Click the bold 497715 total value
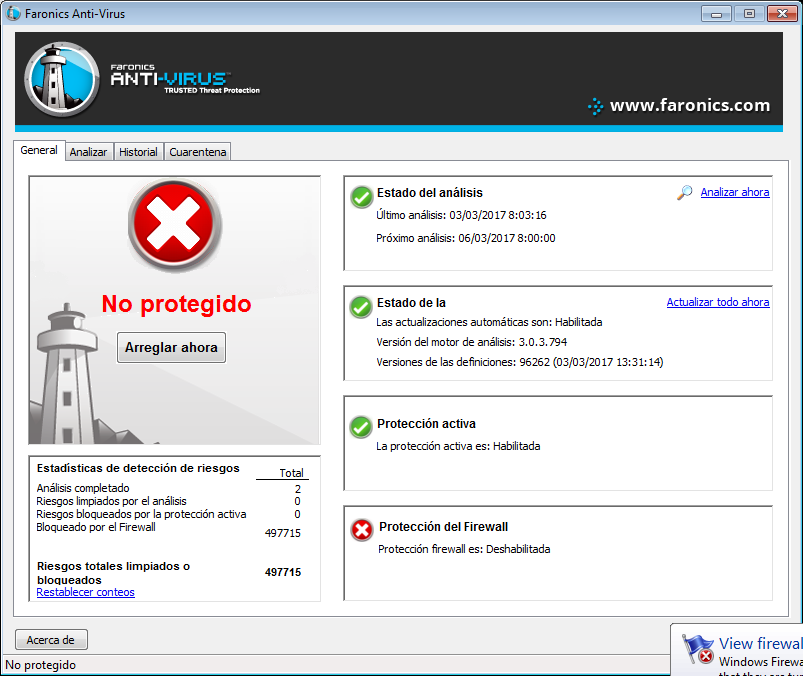Viewport: 803px width, 676px height. pos(283,572)
